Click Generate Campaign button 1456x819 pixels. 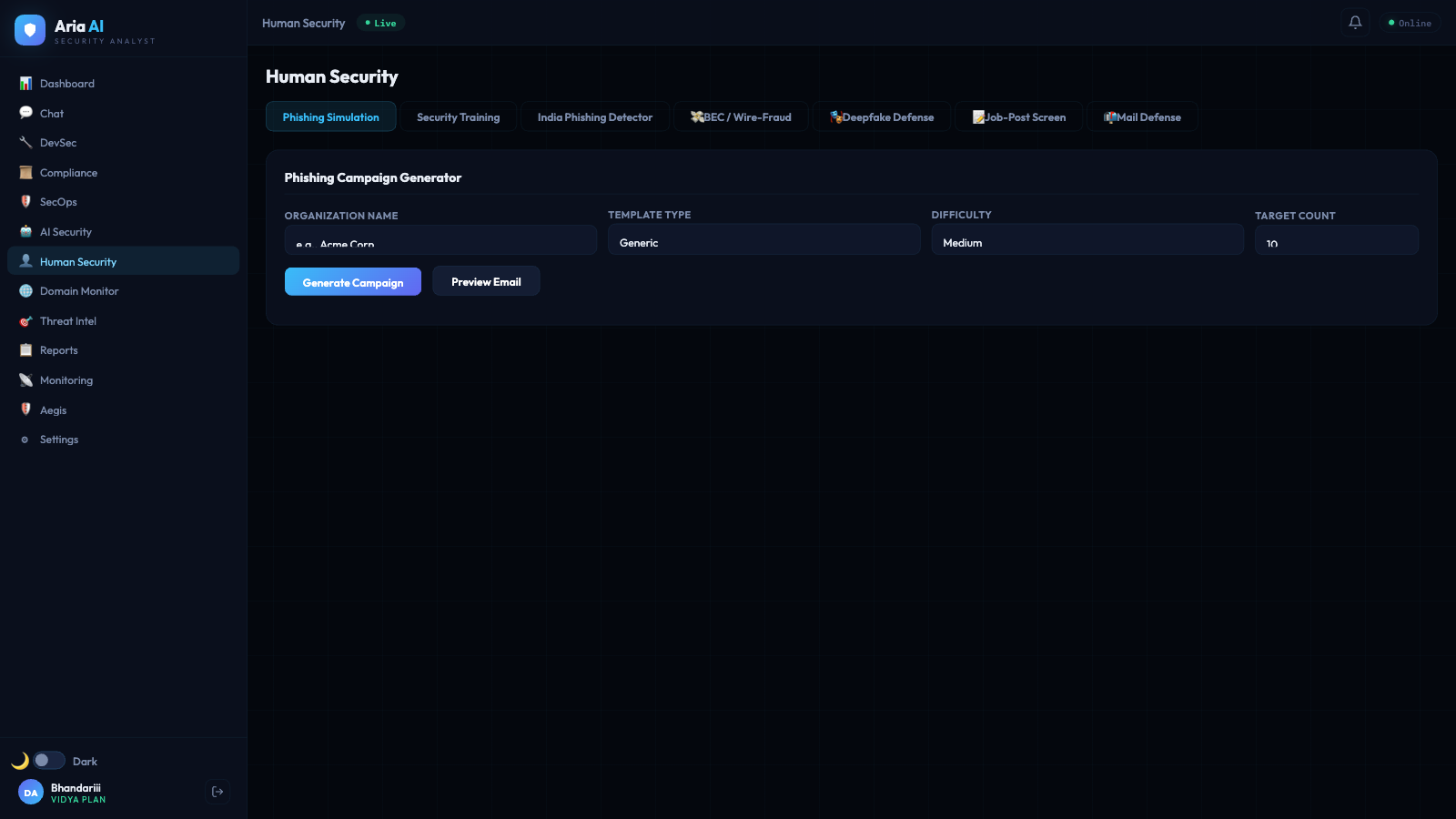point(353,282)
